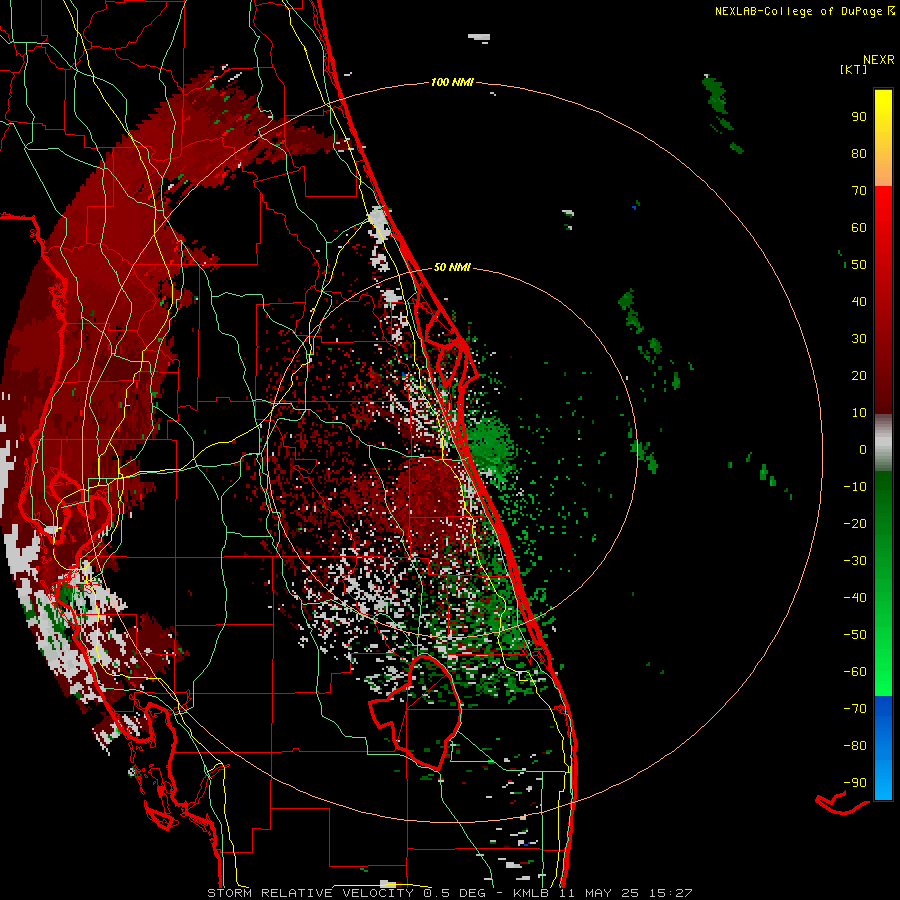The image size is (900, 900).
Task: Click the positive 10 value on the velocity scale
Action: 859,413
